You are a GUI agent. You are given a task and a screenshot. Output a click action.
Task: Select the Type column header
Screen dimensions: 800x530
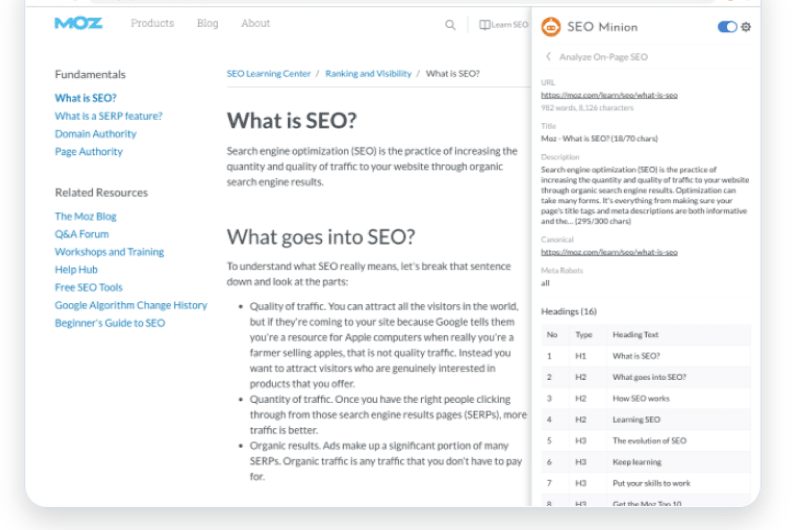click(584, 335)
